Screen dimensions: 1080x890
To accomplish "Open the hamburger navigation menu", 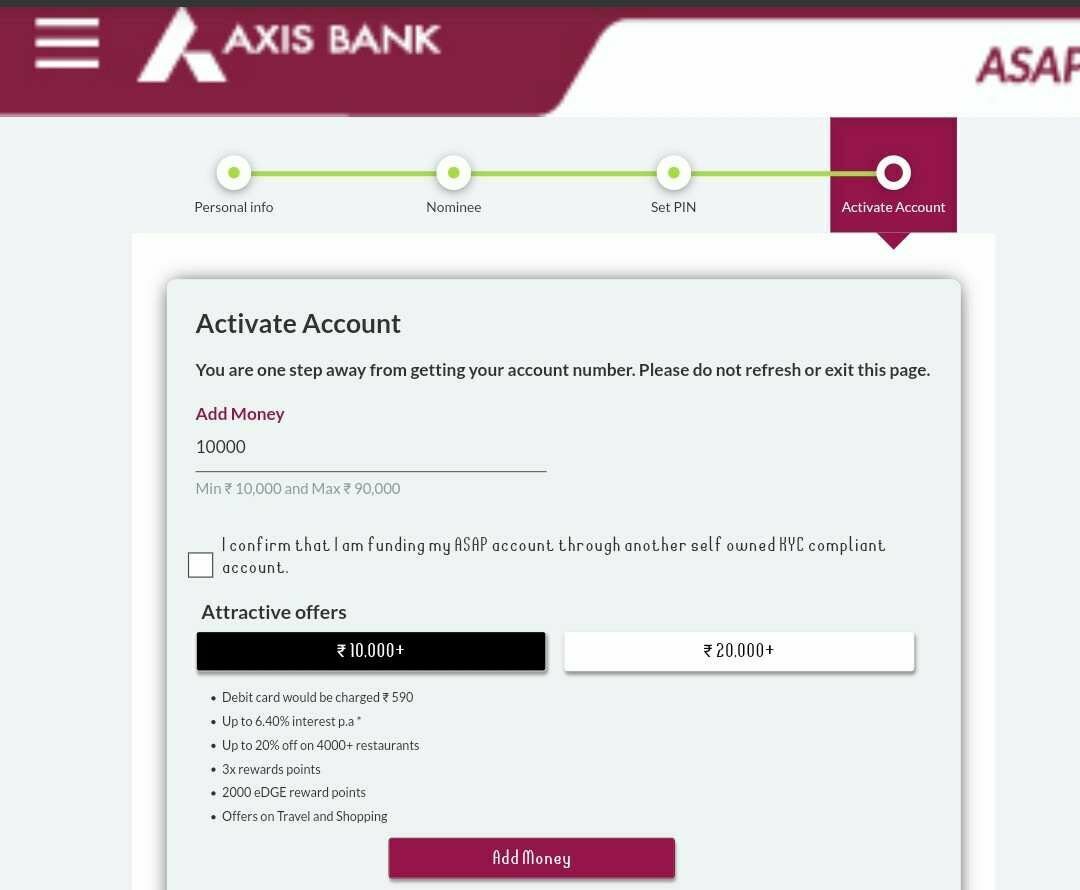I will (x=66, y=42).
